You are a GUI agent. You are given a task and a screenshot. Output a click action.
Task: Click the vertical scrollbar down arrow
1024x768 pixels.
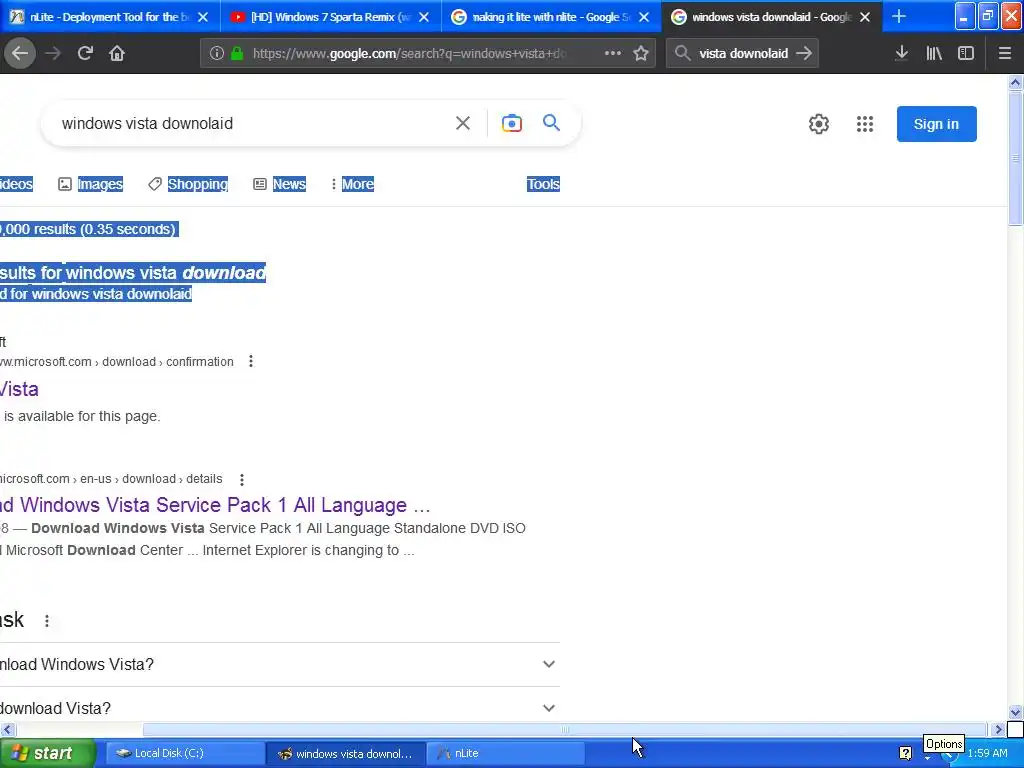tap(1015, 712)
